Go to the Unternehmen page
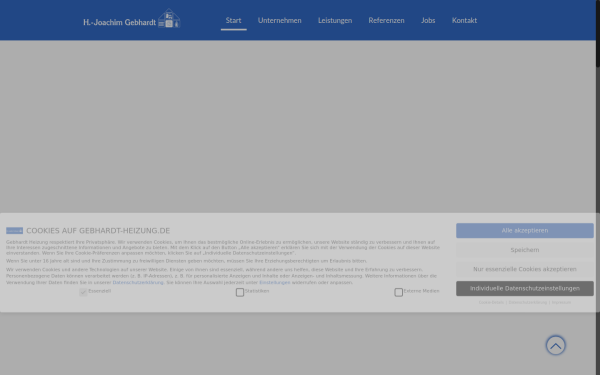600x375 pixels. [x=279, y=20]
